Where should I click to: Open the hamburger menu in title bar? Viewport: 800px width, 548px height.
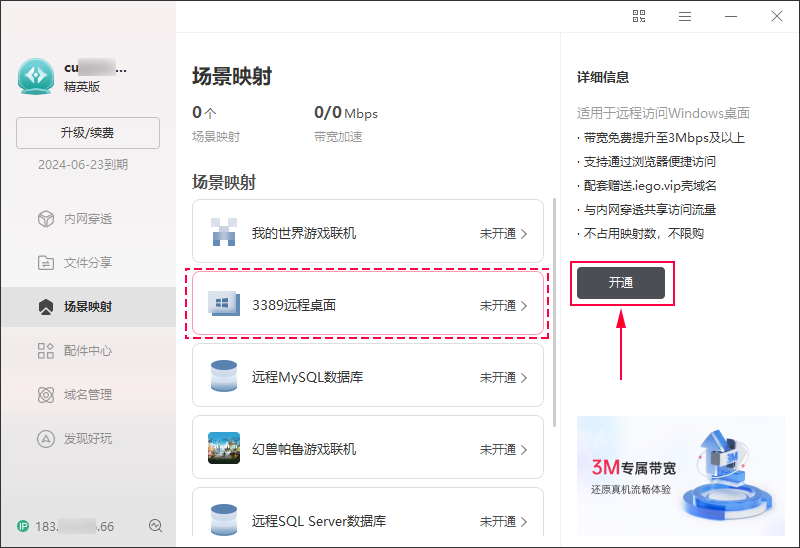pos(685,16)
